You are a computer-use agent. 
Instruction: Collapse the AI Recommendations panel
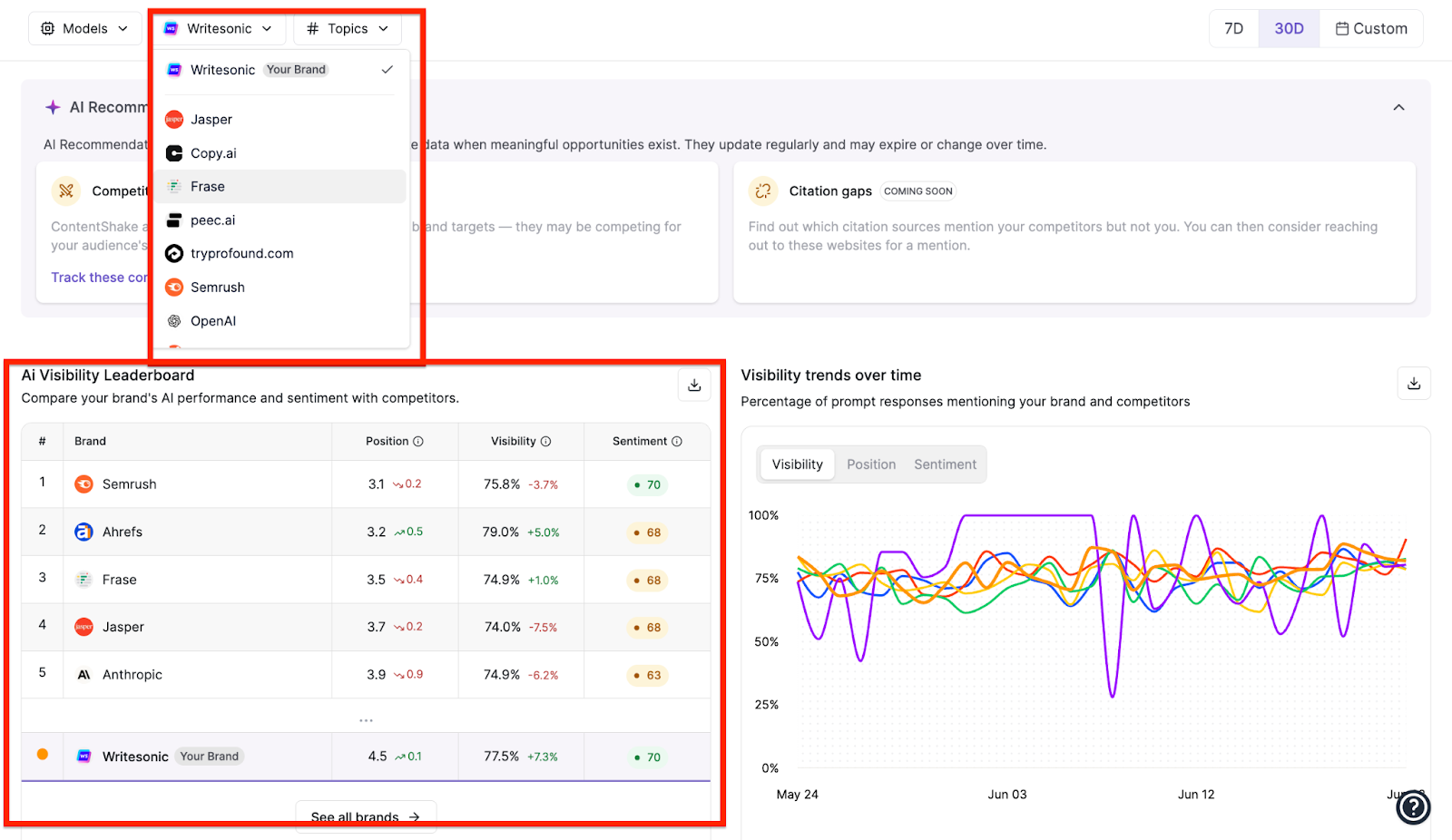pos(1398,108)
